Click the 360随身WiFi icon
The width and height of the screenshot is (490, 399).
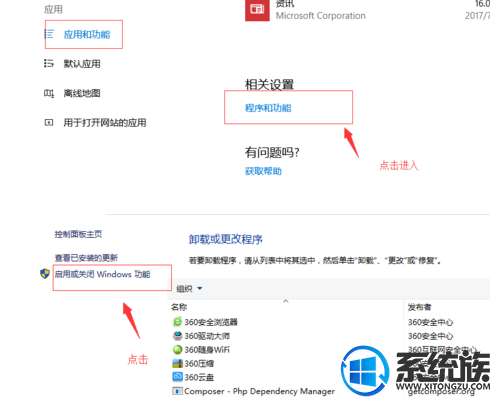click(177, 350)
